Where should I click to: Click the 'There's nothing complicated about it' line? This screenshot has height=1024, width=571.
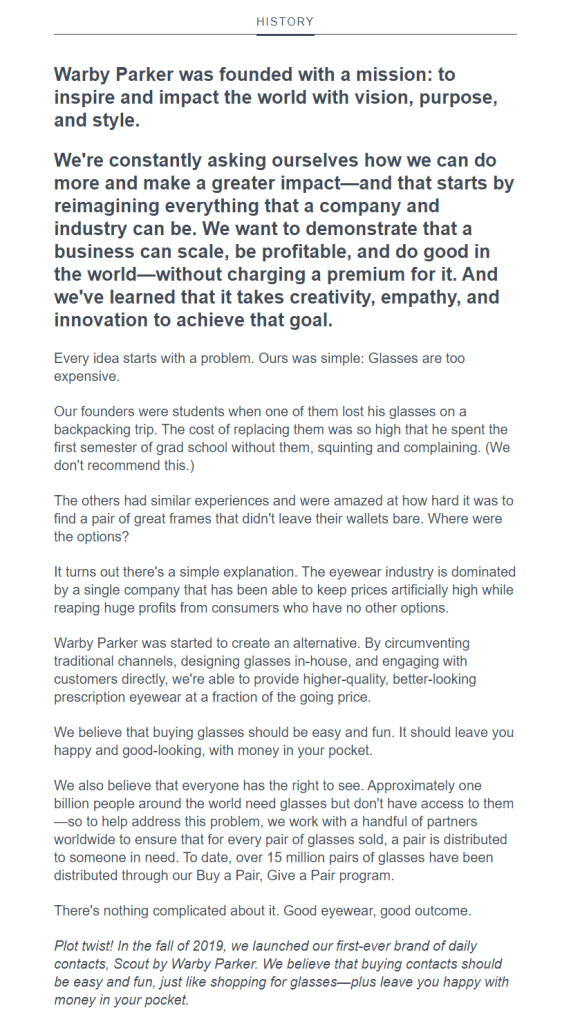coord(263,911)
